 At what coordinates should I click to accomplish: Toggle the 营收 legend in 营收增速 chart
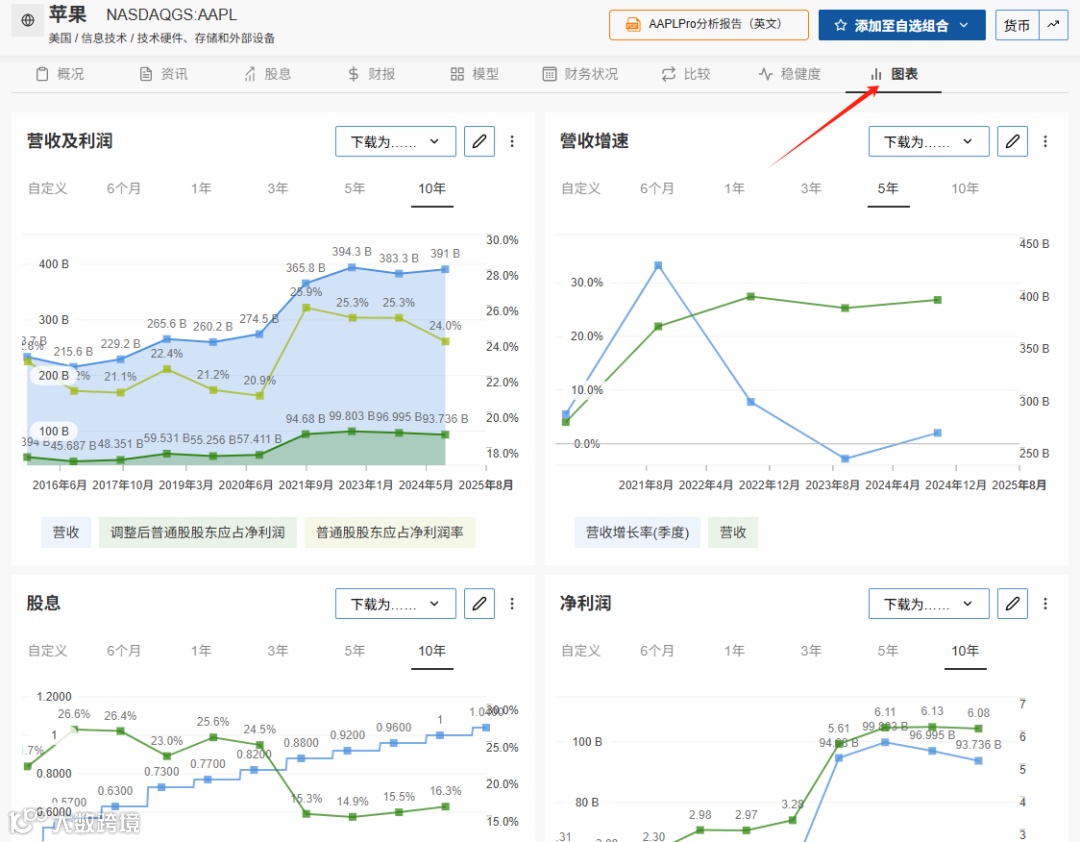(733, 533)
